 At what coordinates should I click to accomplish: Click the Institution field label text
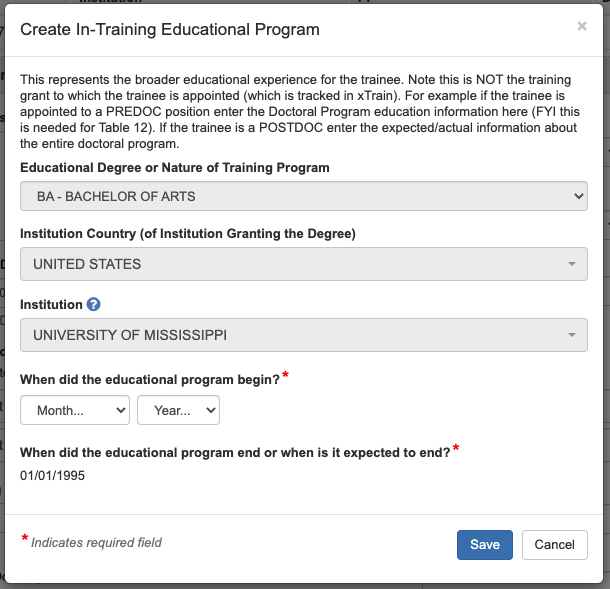51,304
